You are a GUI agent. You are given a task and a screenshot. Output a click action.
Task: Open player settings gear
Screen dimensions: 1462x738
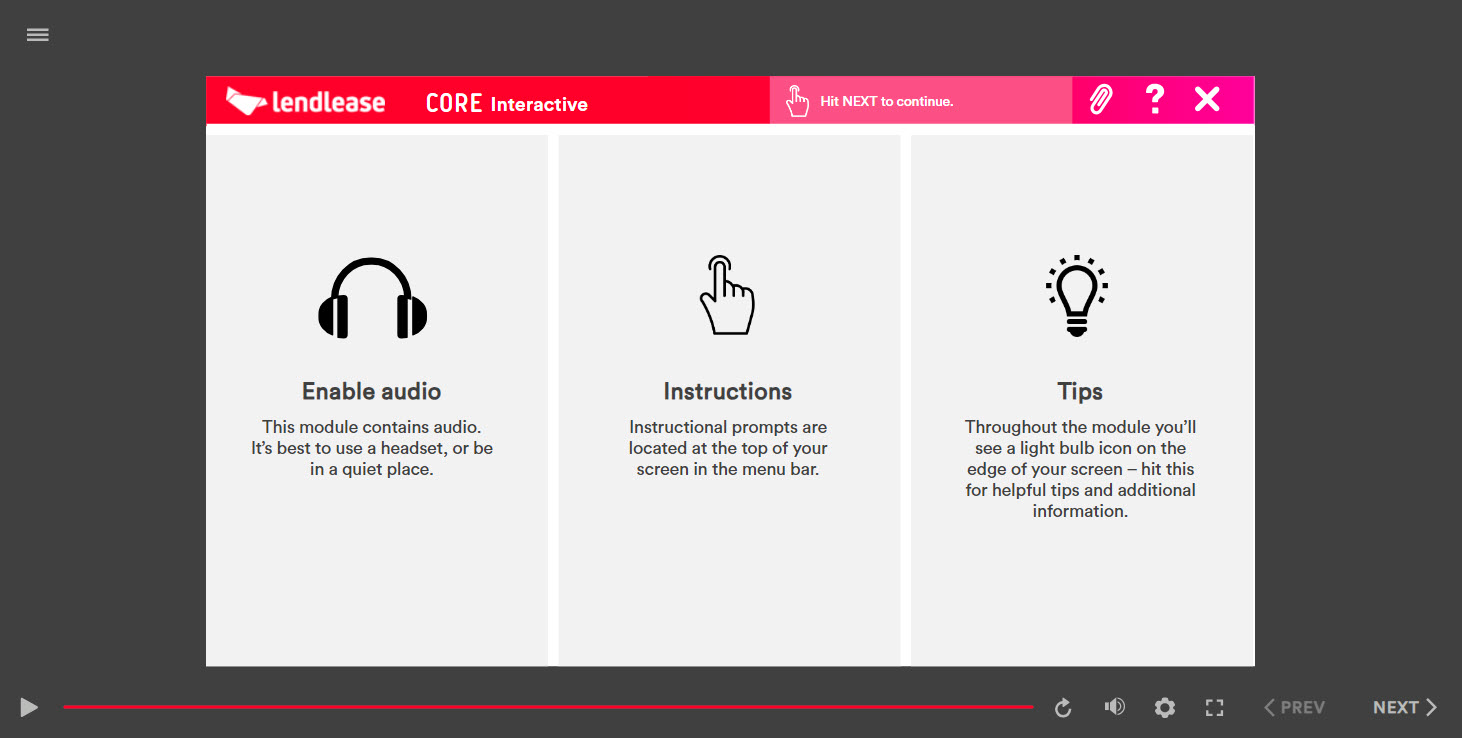click(x=1164, y=708)
